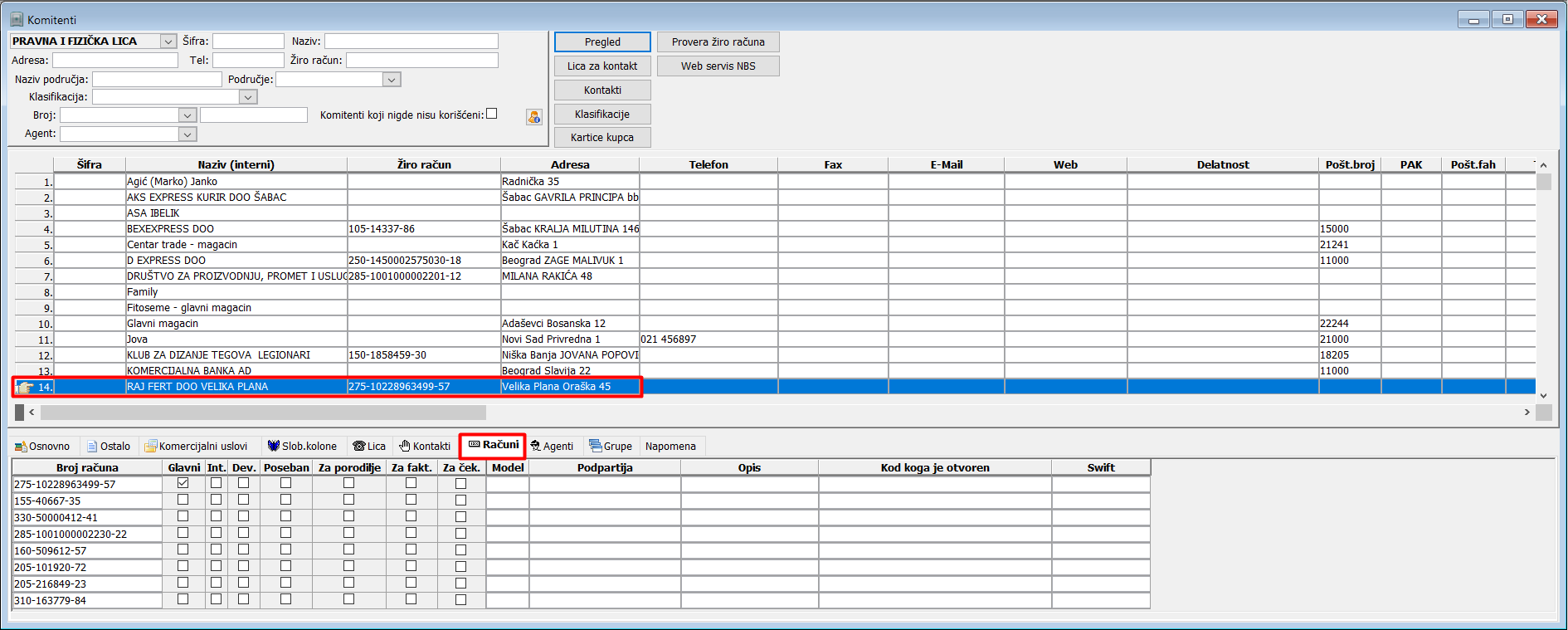Click the 'Web servis NBS' button
This screenshot has height=630, width=1568.
[x=718, y=66]
